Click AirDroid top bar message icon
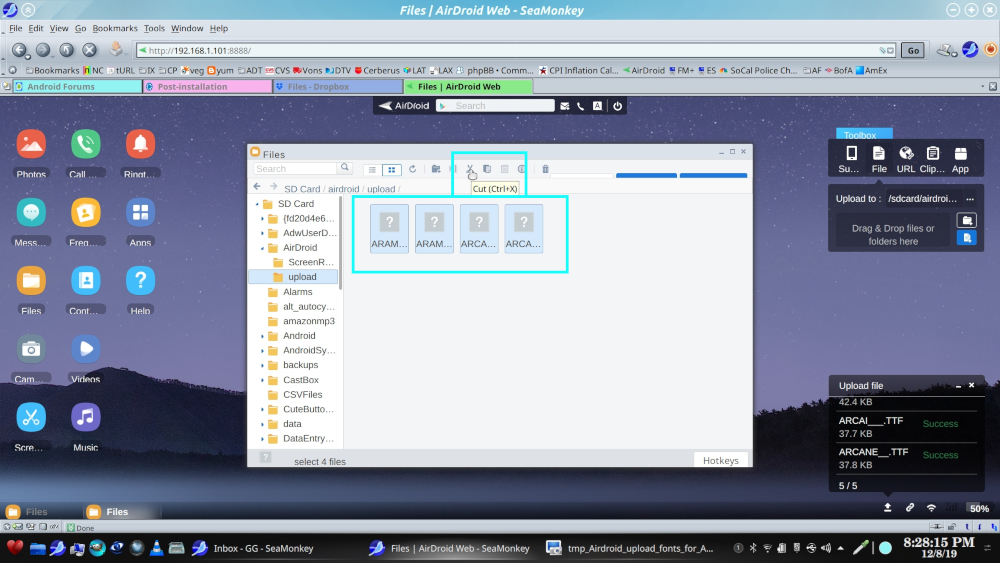The image size is (1000, 563). [x=564, y=106]
